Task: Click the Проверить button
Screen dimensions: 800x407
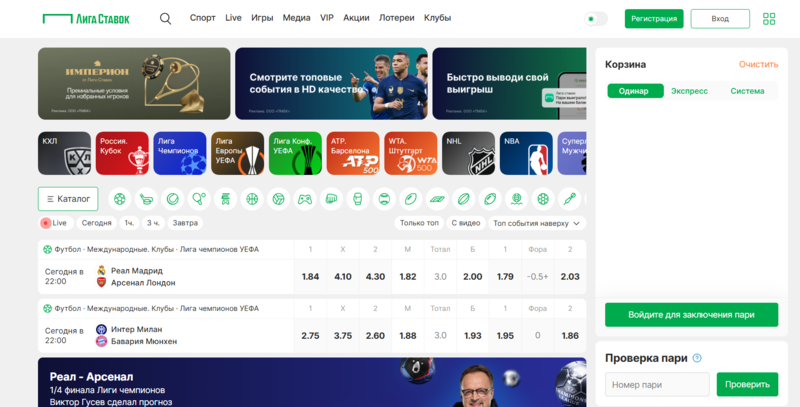Action: click(x=747, y=385)
